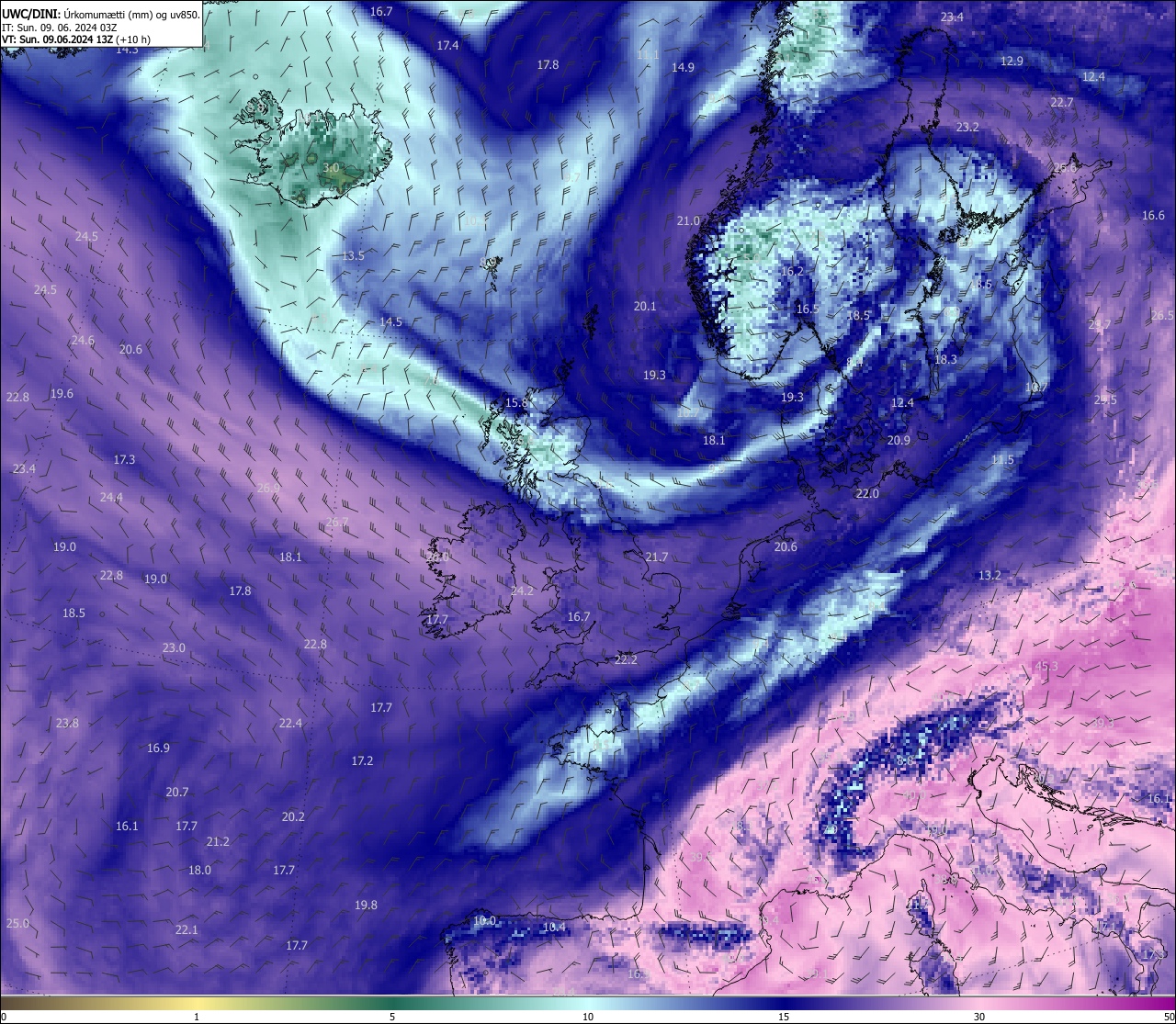
Task: Click the 22.0 value label
Action: (867, 493)
